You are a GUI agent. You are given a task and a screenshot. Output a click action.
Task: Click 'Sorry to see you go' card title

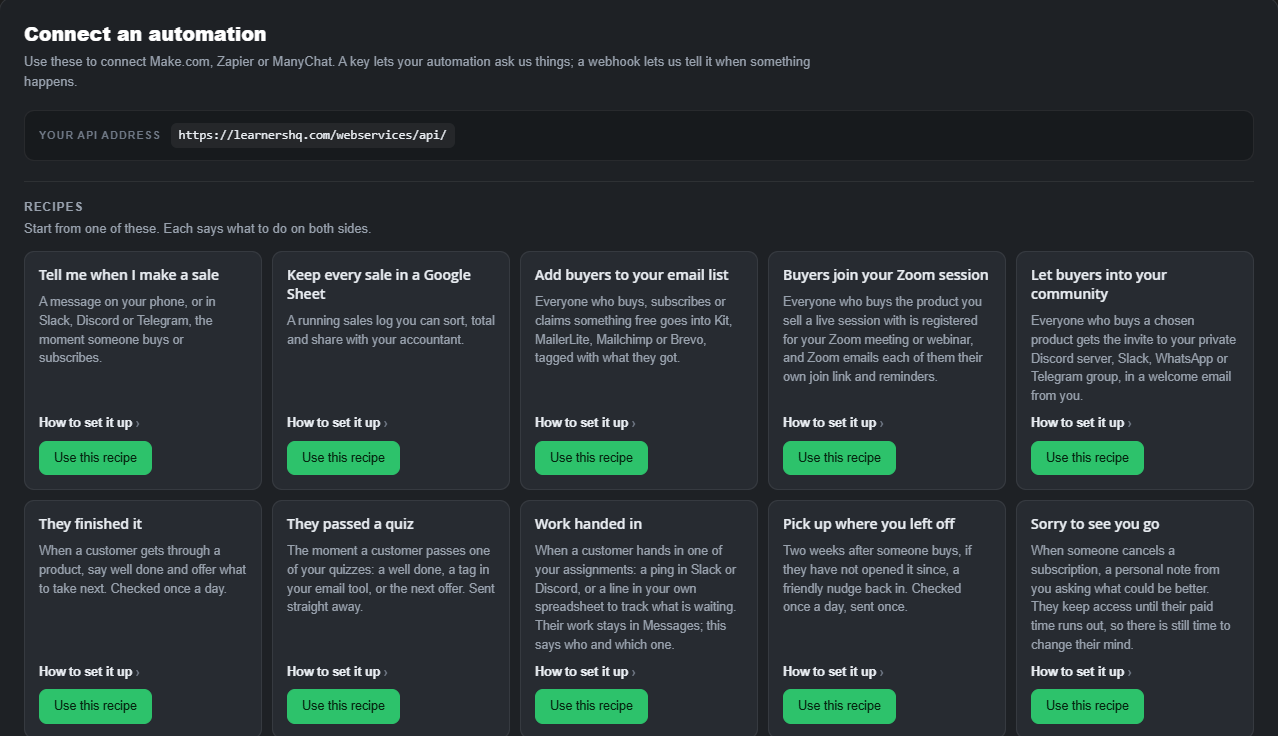[x=1095, y=524]
